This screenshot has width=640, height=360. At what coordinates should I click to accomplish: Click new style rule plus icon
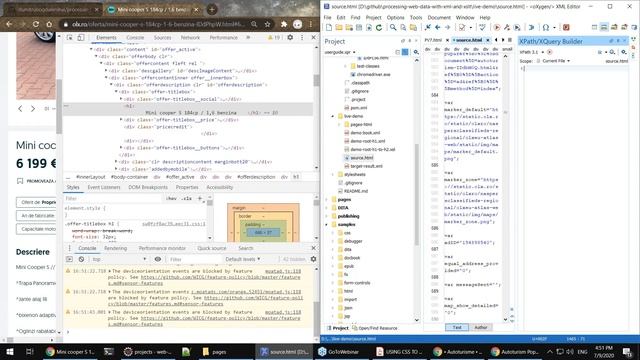coord(200,198)
